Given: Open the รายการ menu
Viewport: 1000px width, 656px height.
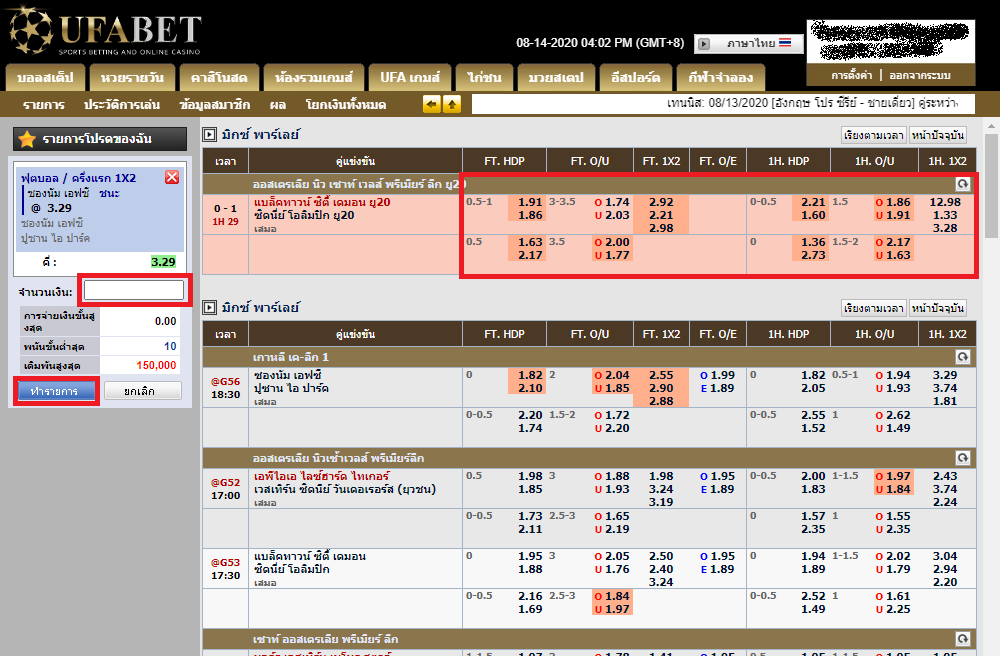Looking at the screenshot, I should pyautogui.click(x=44, y=105).
